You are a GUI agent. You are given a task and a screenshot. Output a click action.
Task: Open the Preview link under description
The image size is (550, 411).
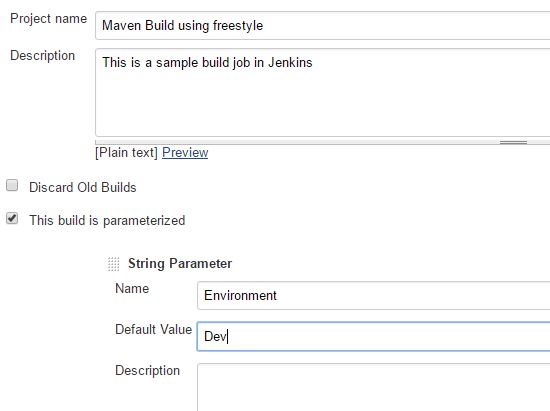pyautogui.click(x=185, y=153)
